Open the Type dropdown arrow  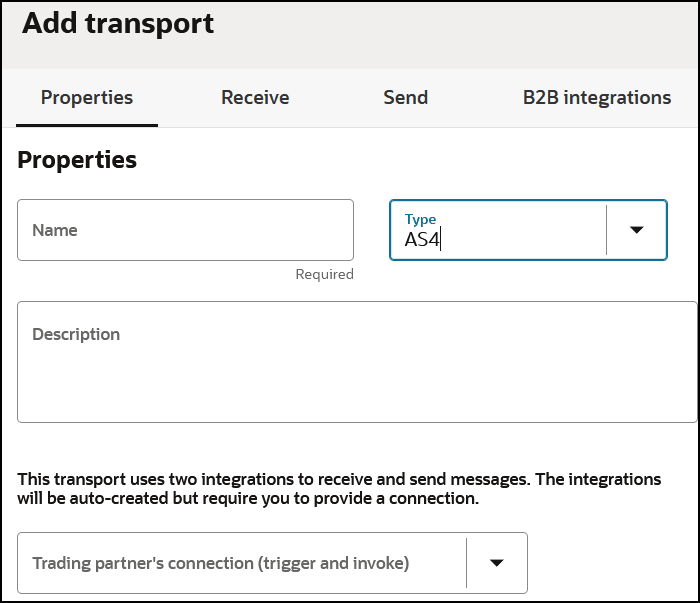636,230
